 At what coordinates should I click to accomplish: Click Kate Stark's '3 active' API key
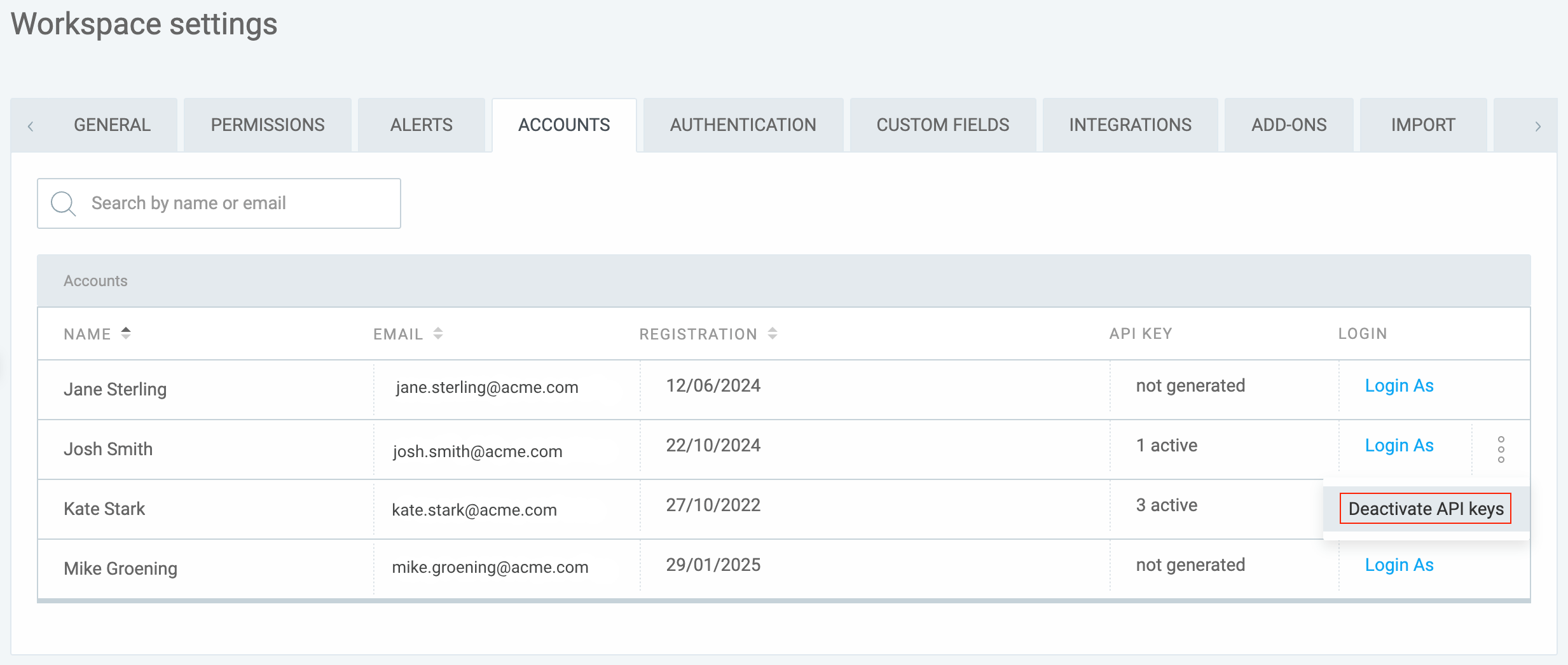tap(1167, 505)
